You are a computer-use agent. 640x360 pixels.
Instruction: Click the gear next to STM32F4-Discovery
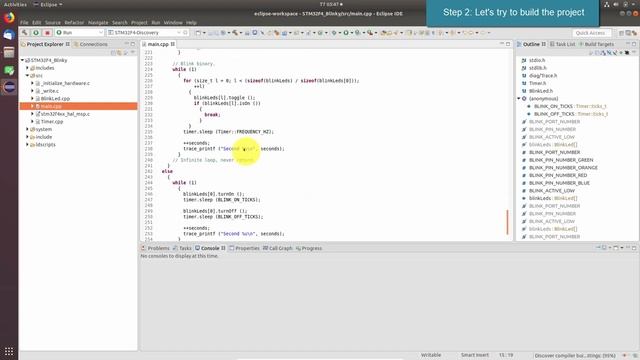185,32
